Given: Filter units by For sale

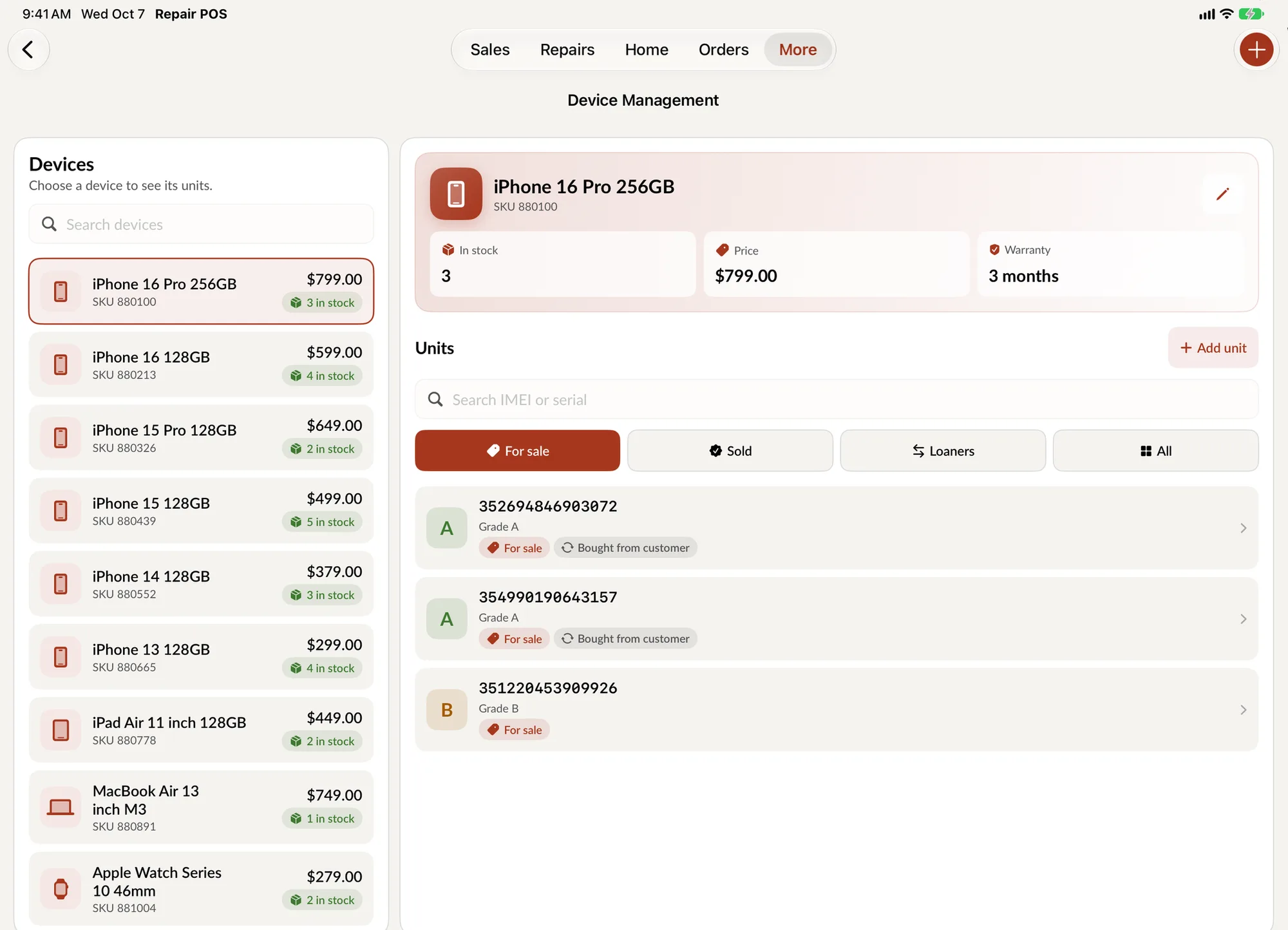Looking at the screenshot, I should 517,451.
